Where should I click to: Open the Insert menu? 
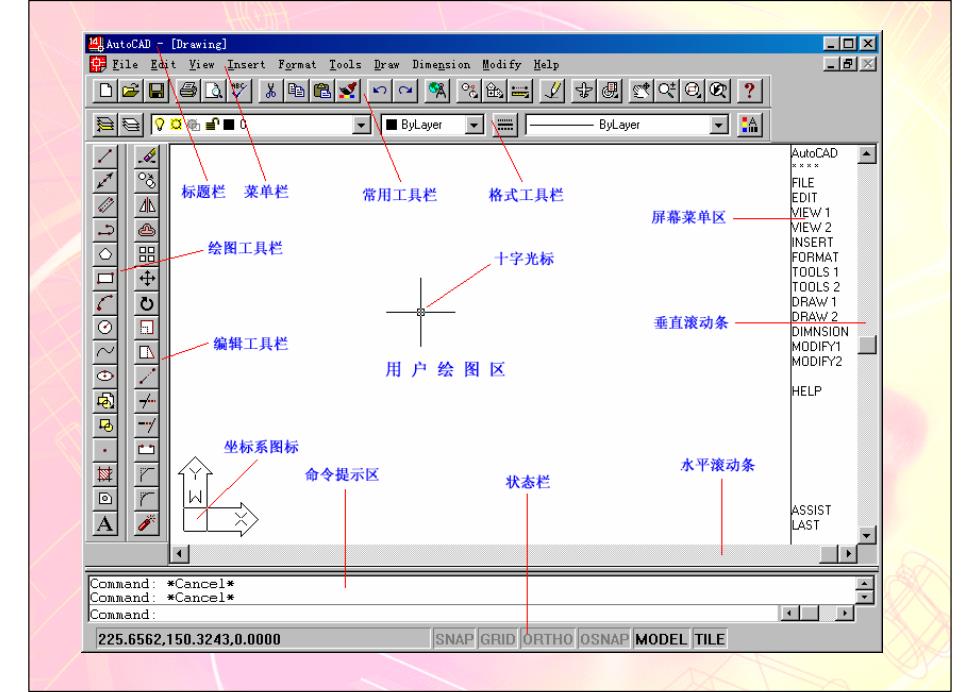tap(246, 64)
